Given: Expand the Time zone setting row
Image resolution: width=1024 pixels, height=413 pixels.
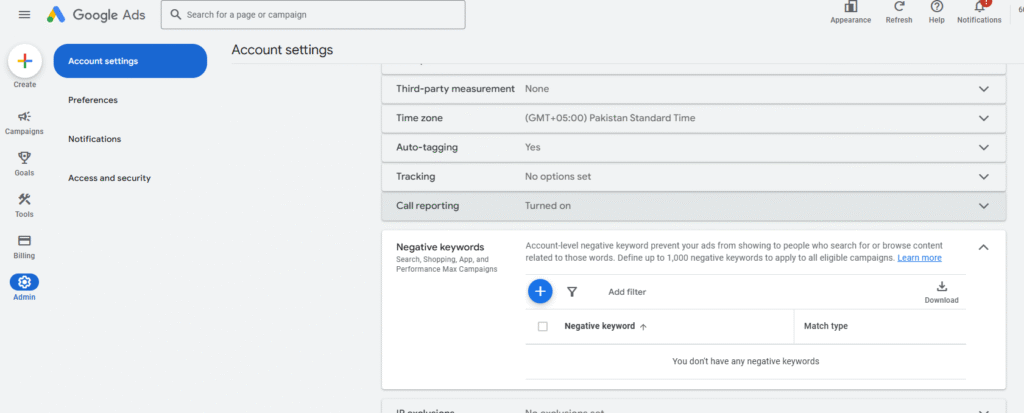Looking at the screenshot, I should point(983,118).
